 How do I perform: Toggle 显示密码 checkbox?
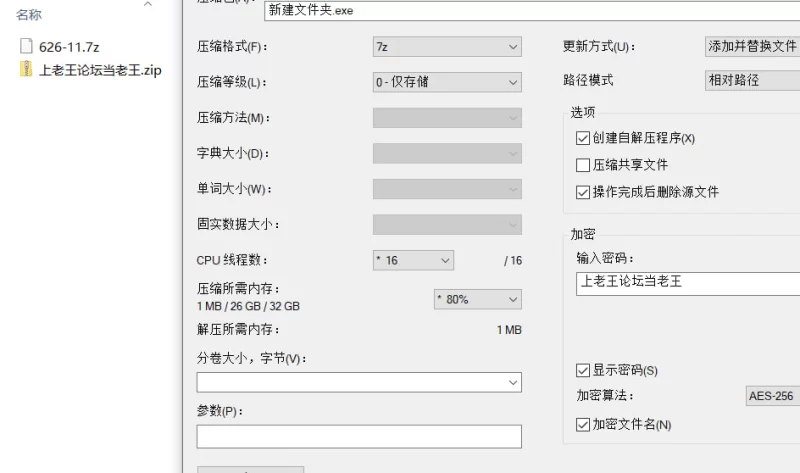[583, 370]
